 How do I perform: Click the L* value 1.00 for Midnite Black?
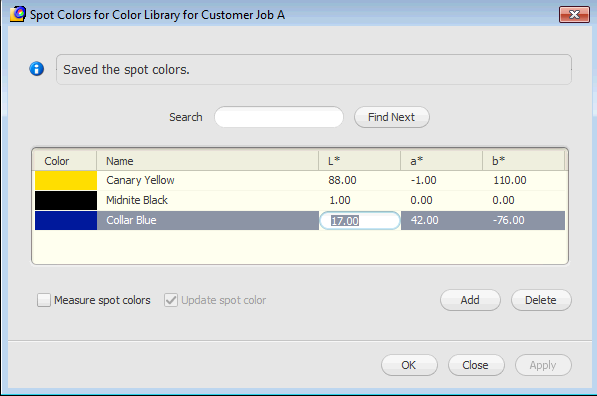340,200
